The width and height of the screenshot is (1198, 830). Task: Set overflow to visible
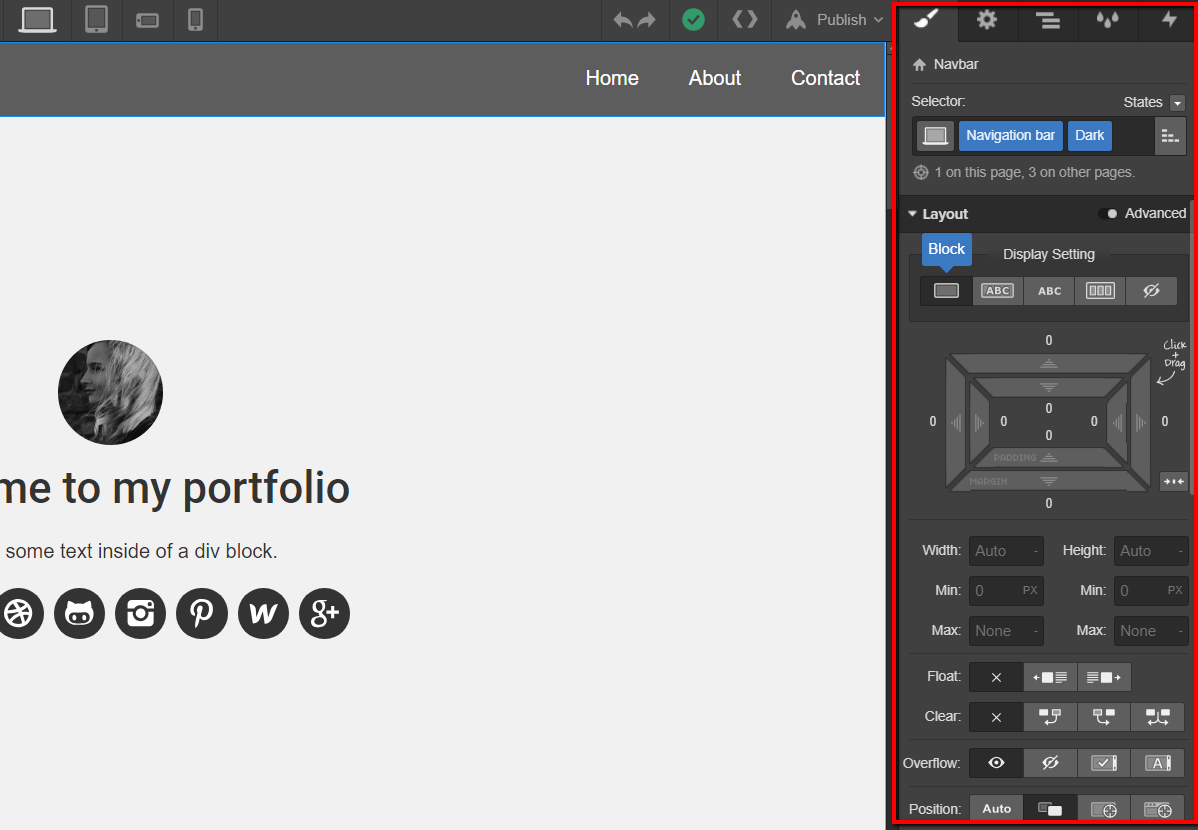coord(996,763)
